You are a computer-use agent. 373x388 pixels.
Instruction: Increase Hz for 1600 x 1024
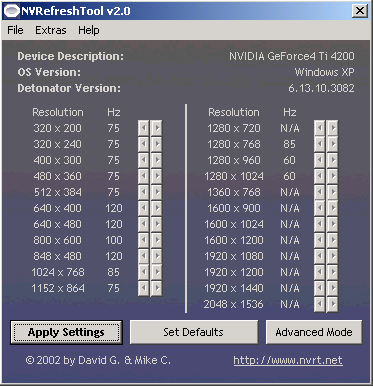click(x=332, y=224)
